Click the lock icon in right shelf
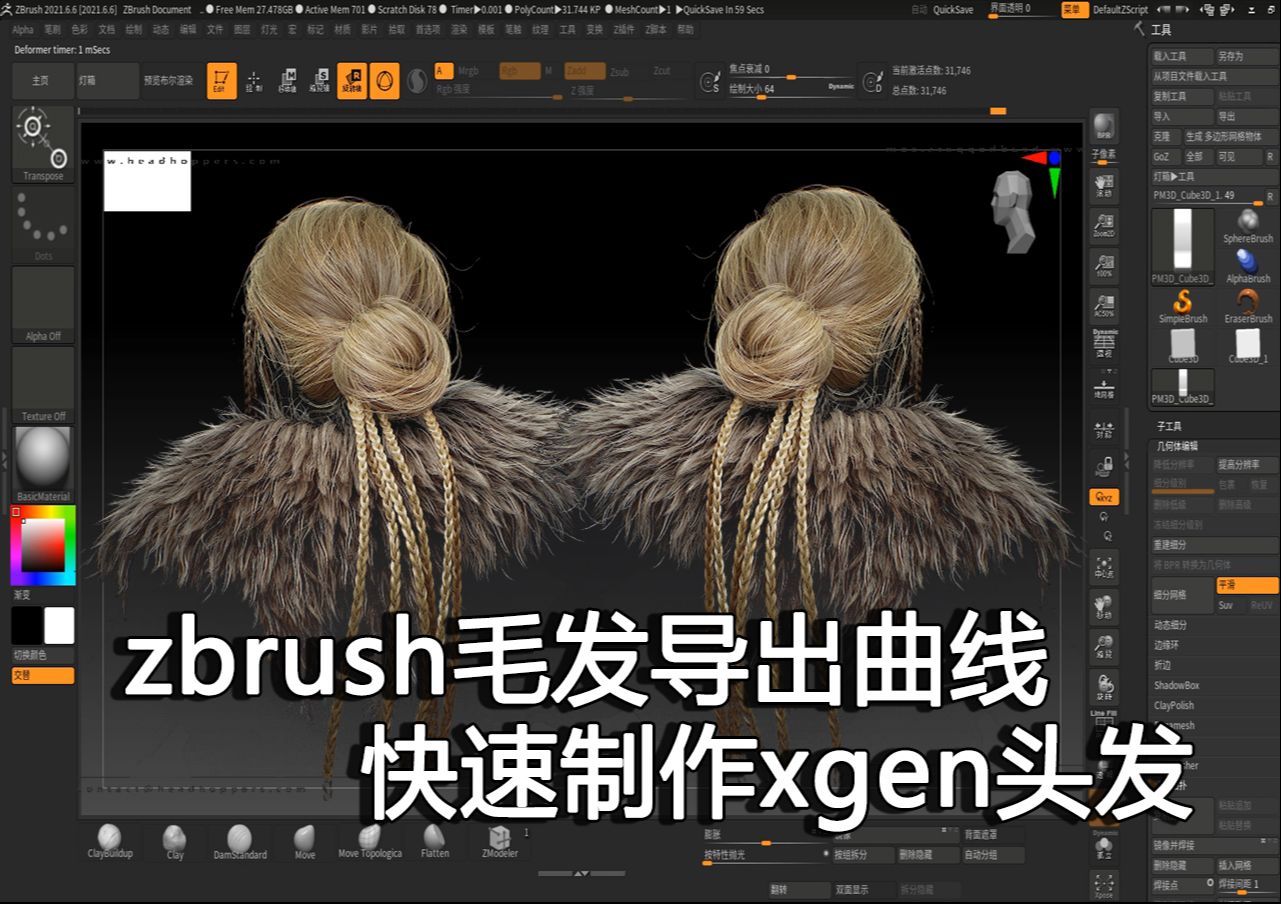 pyautogui.click(x=1104, y=466)
